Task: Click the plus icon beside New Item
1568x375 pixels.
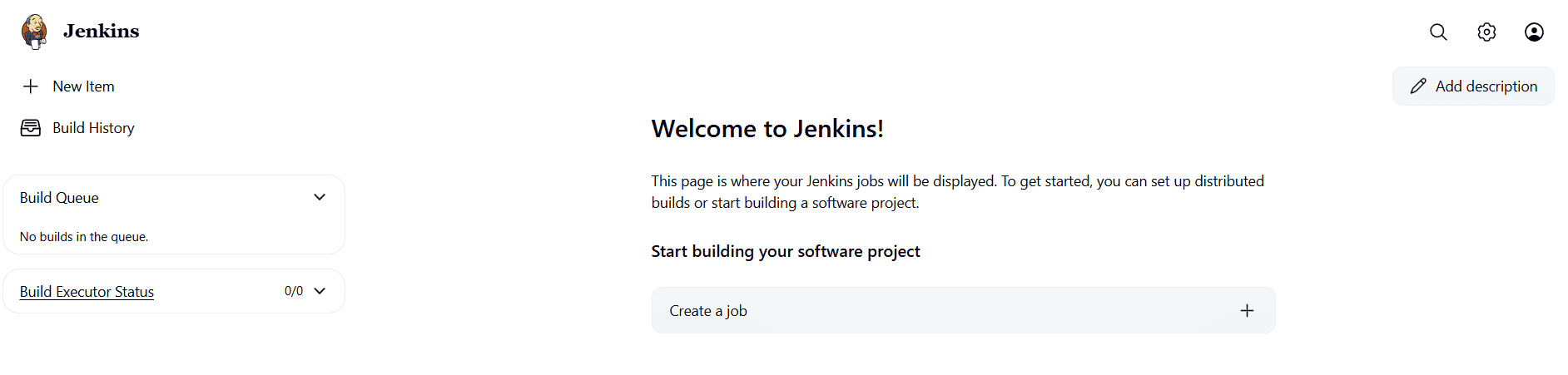Action: [31, 86]
